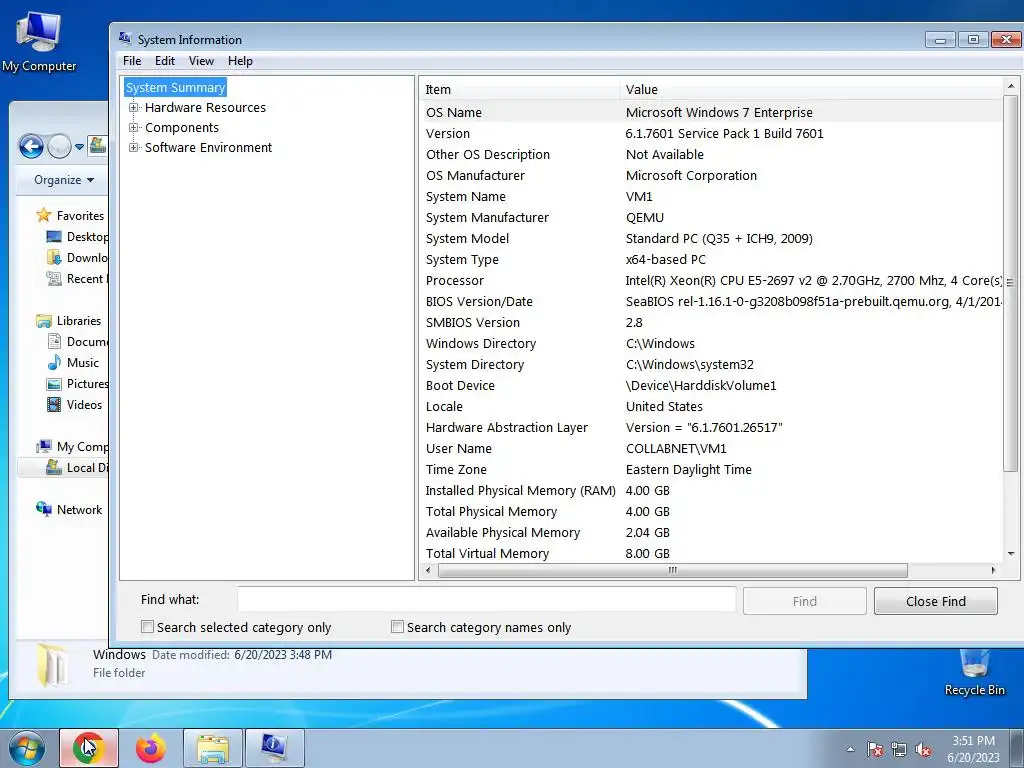Image resolution: width=1024 pixels, height=768 pixels.
Task: Select the System Model row
Action: pos(711,238)
